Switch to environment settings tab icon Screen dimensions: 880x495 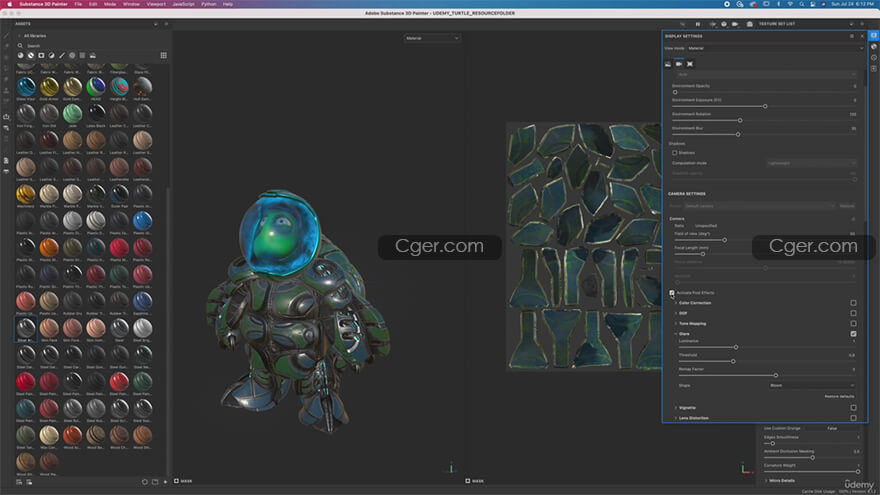point(668,64)
